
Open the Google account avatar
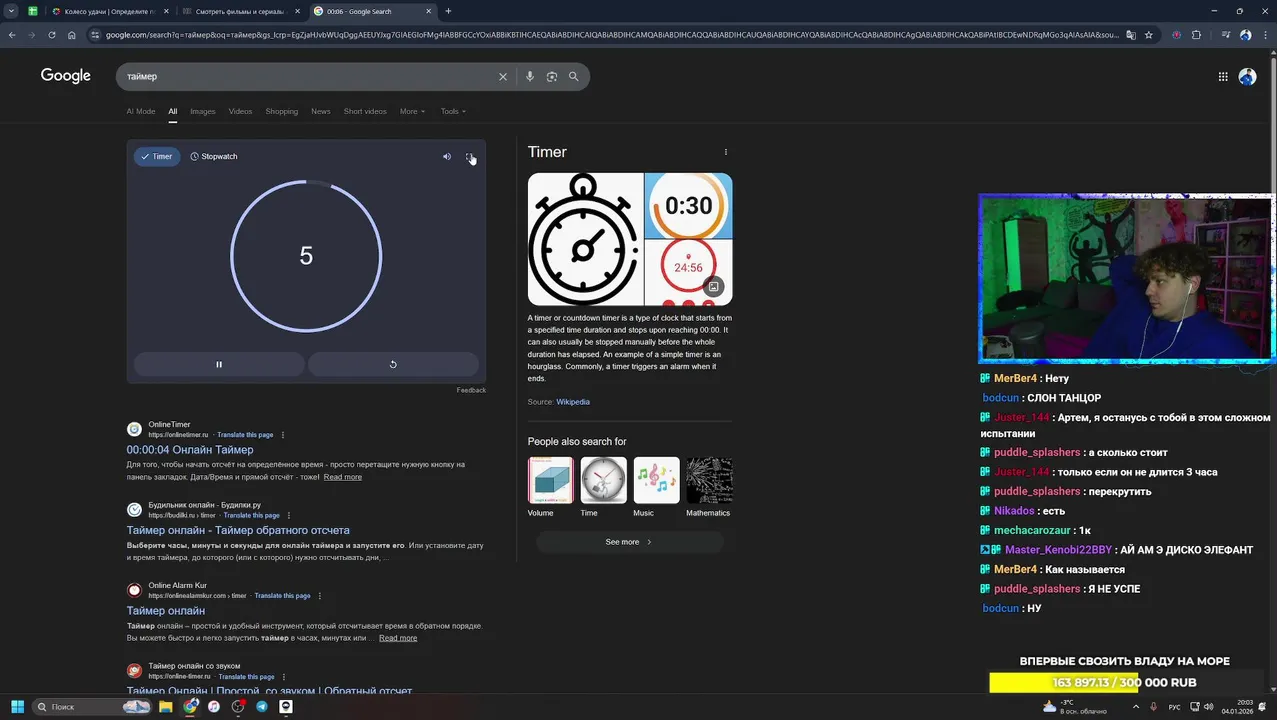coord(1247,76)
